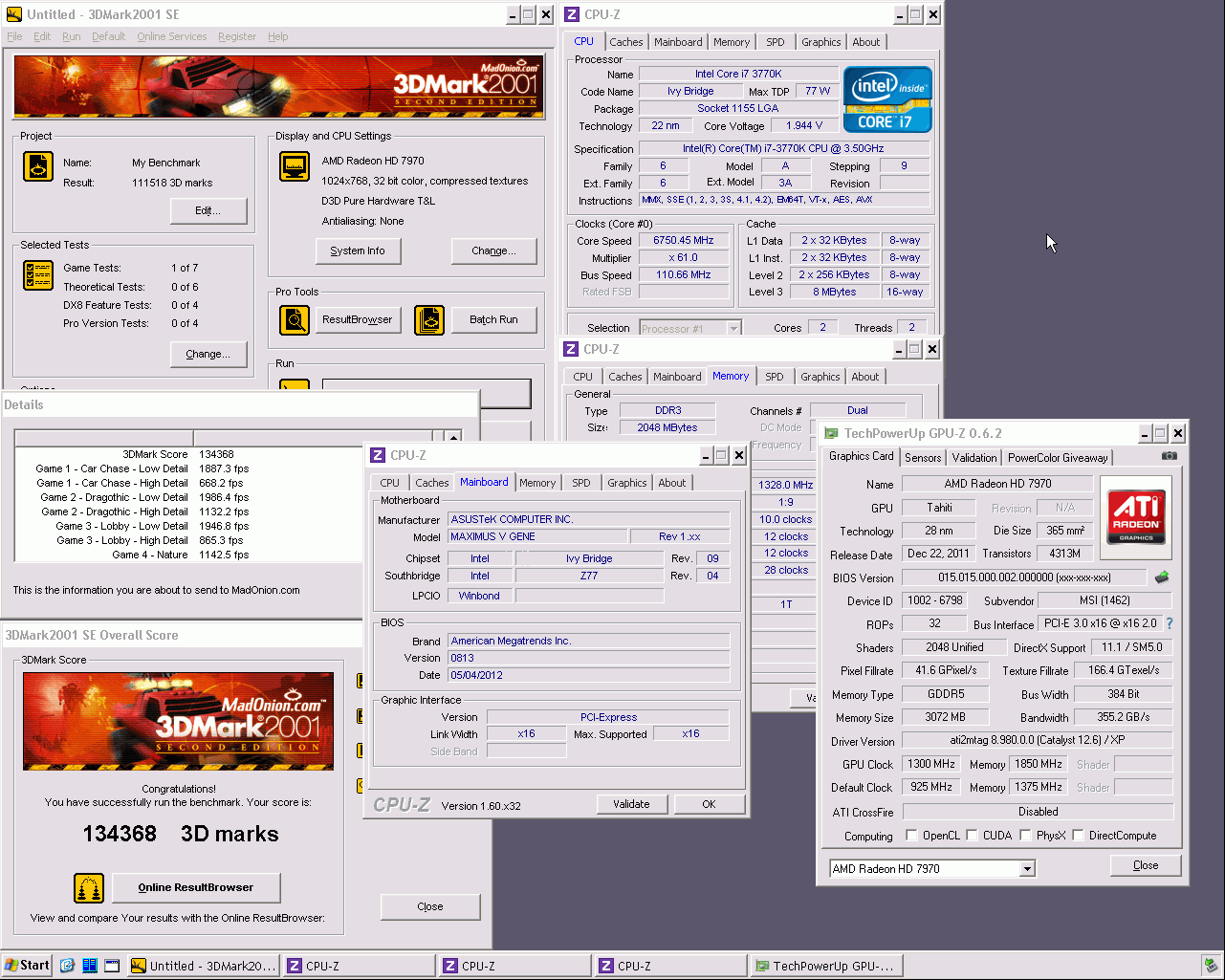1225x980 pixels.
Task: Click the MAXIMUS V GENE model field
Action: 538,537
